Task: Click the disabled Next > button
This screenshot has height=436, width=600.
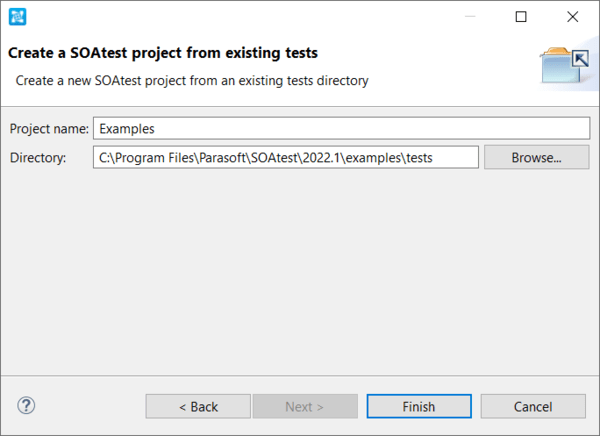Action: 305,406
